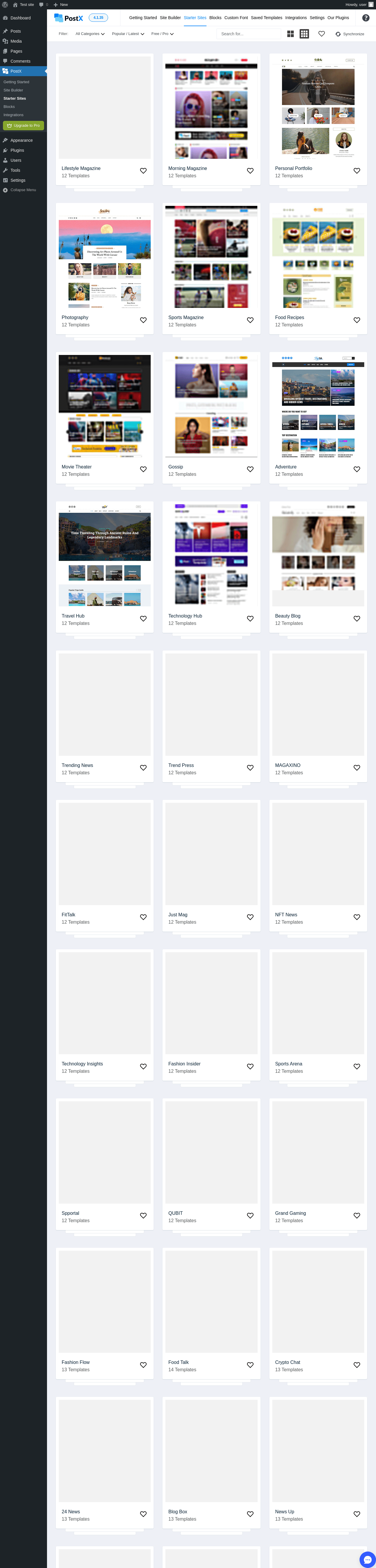Open the Photography preview thumbnail
Viewport: 376px width, 1568px height.
coord(105,257)
